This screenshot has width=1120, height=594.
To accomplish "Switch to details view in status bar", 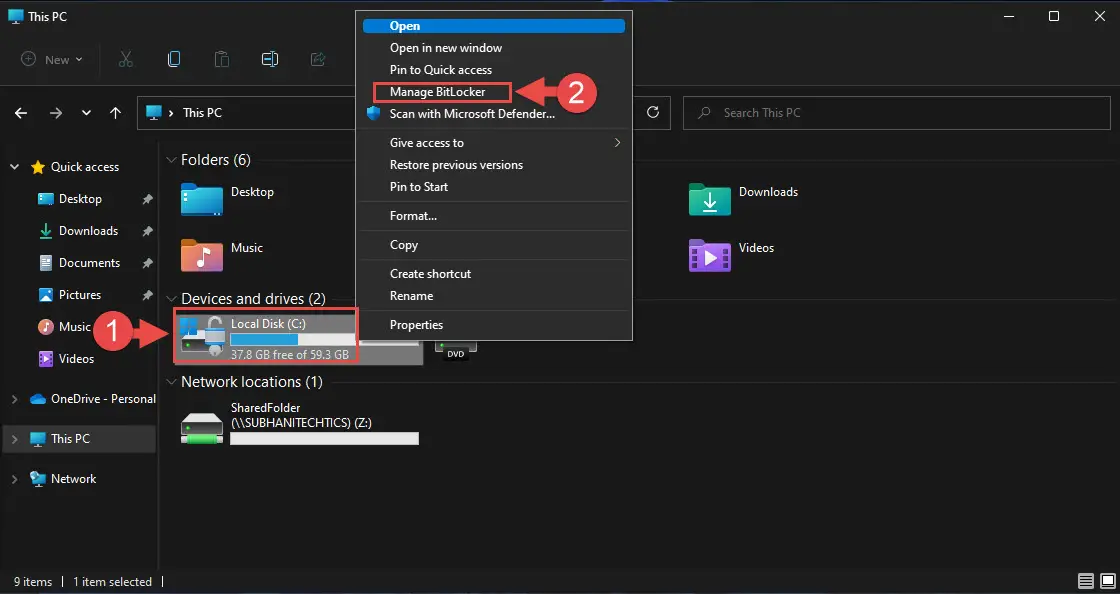I will [x=1086, y=581].
